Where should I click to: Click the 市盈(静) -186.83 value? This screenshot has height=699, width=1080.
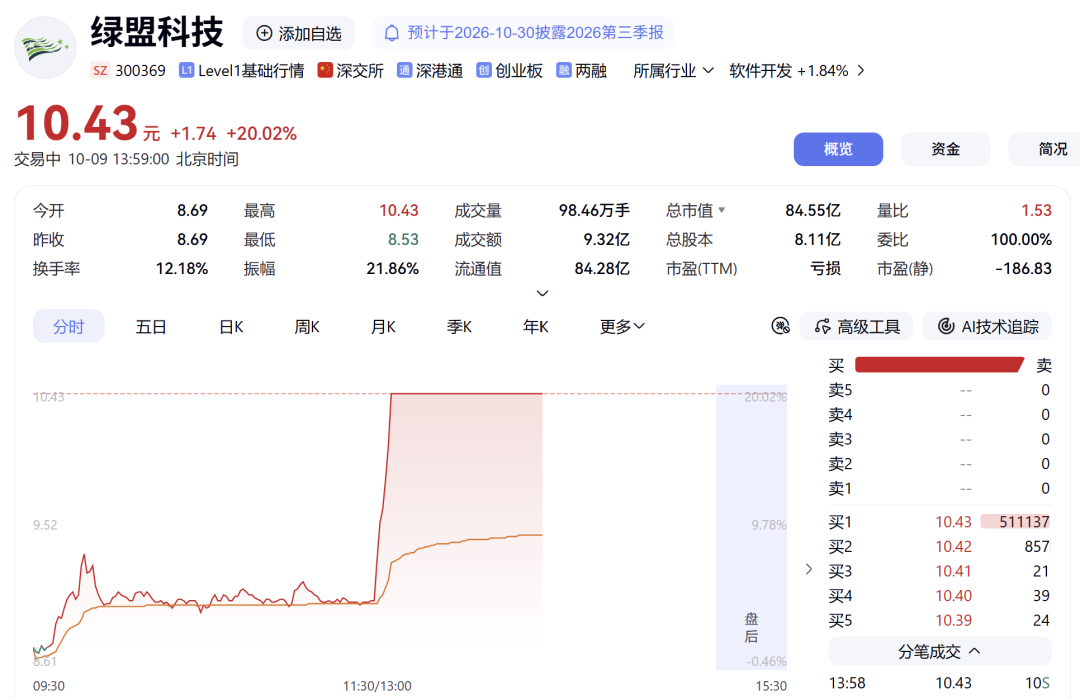pyautogui.click(x=1024, y=269)
